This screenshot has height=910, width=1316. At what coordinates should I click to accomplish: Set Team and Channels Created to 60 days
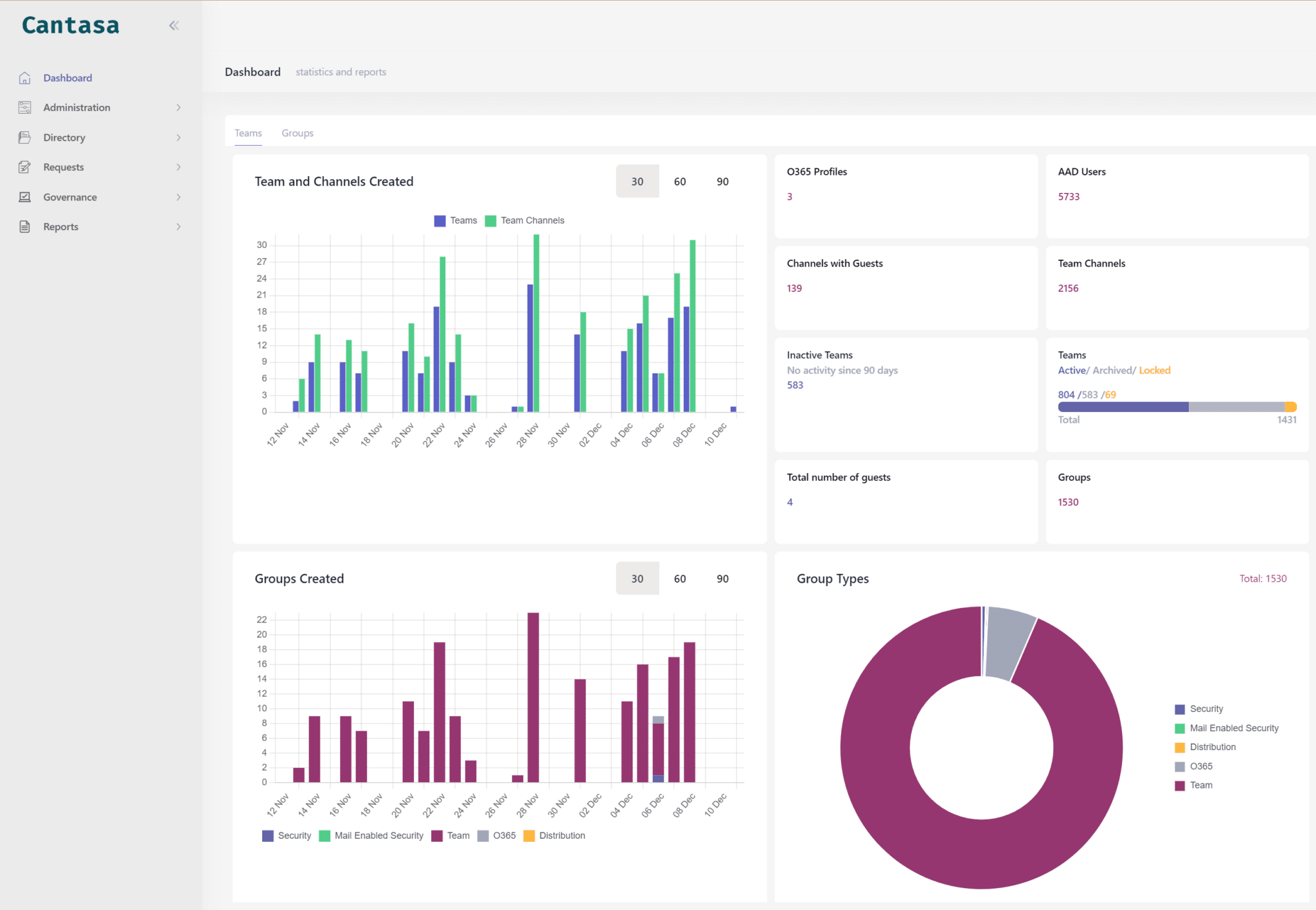click(x=680, y=181)
